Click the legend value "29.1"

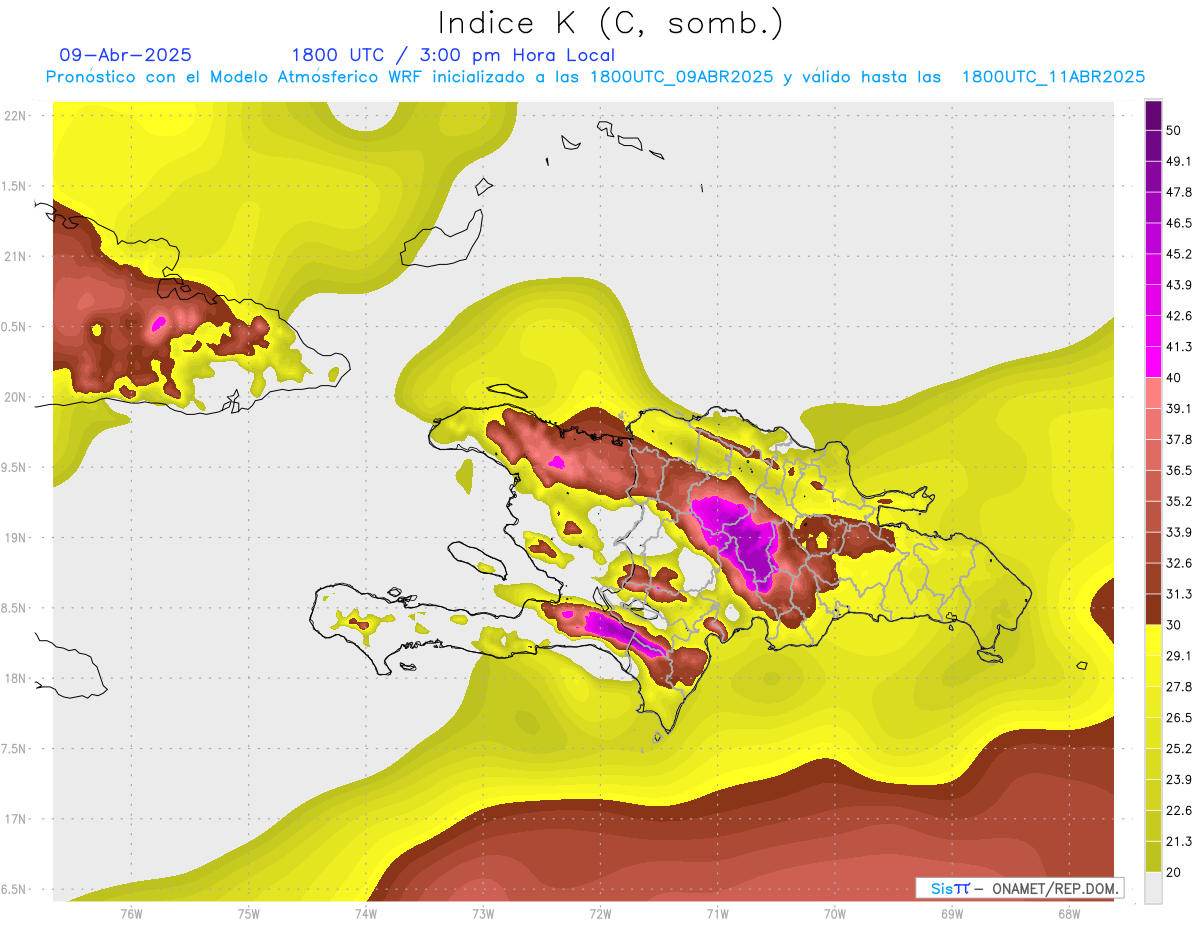tap(1179, 655)
